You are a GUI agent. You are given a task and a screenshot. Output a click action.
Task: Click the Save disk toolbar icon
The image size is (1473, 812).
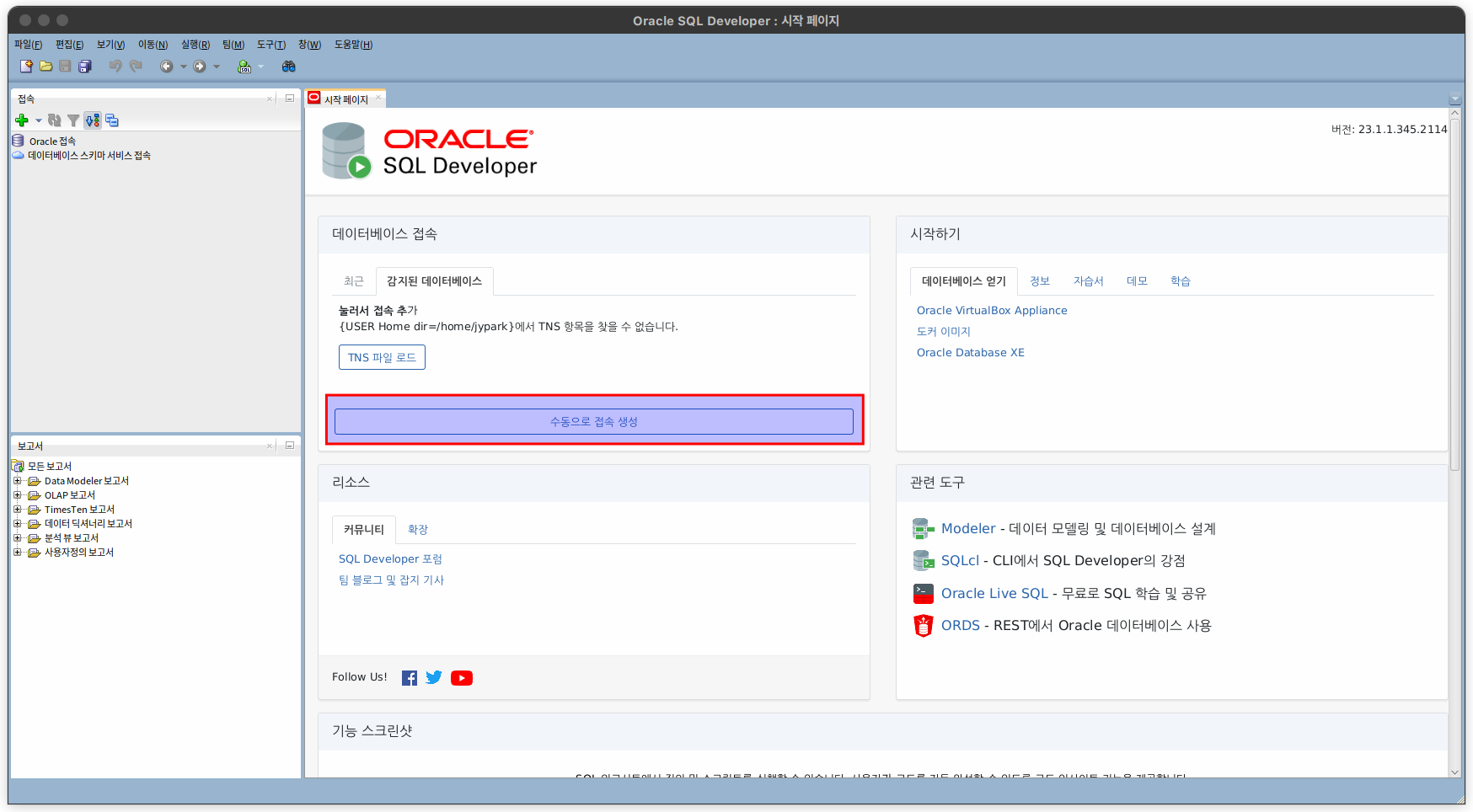[65, 67]
